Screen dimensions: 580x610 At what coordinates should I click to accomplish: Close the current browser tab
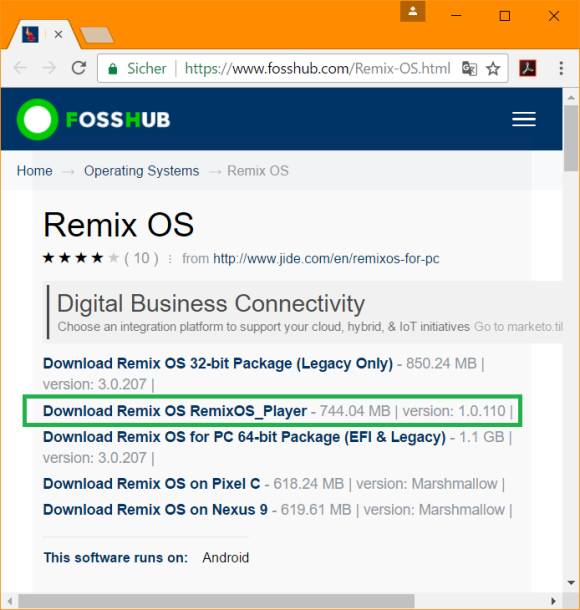click(58, 35)
